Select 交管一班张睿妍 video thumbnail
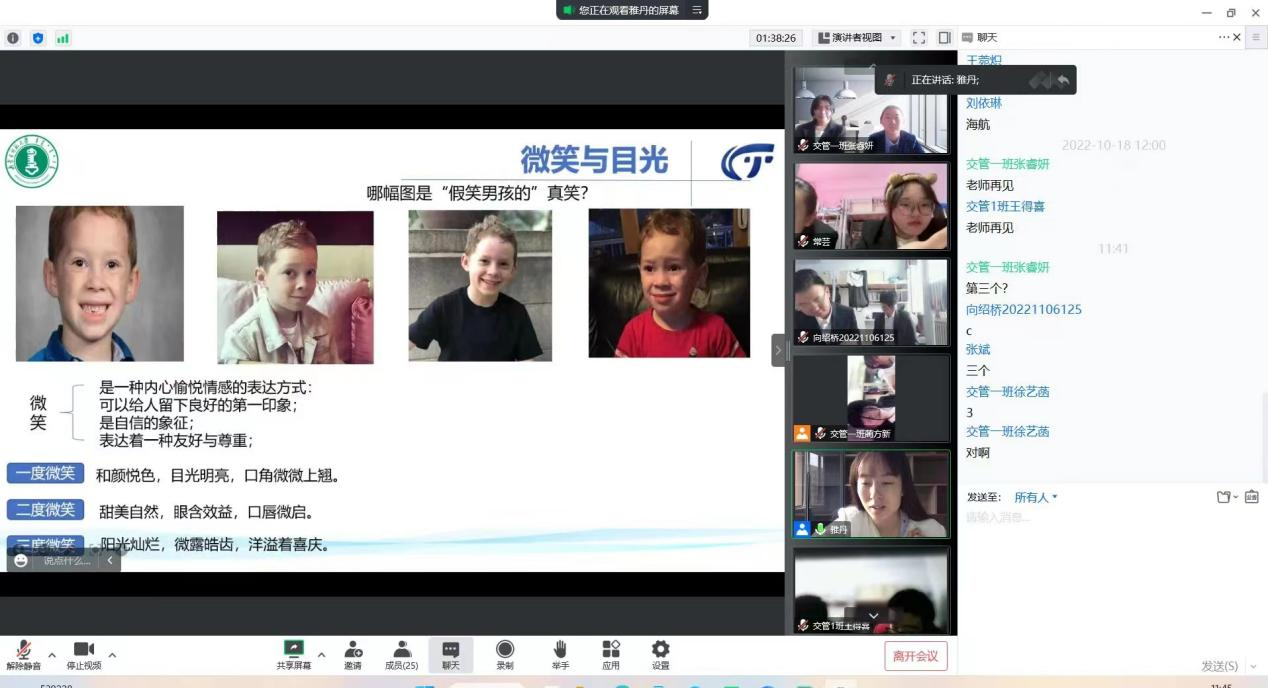Viewport: 1268px width, 688px height. pos(871,110)
